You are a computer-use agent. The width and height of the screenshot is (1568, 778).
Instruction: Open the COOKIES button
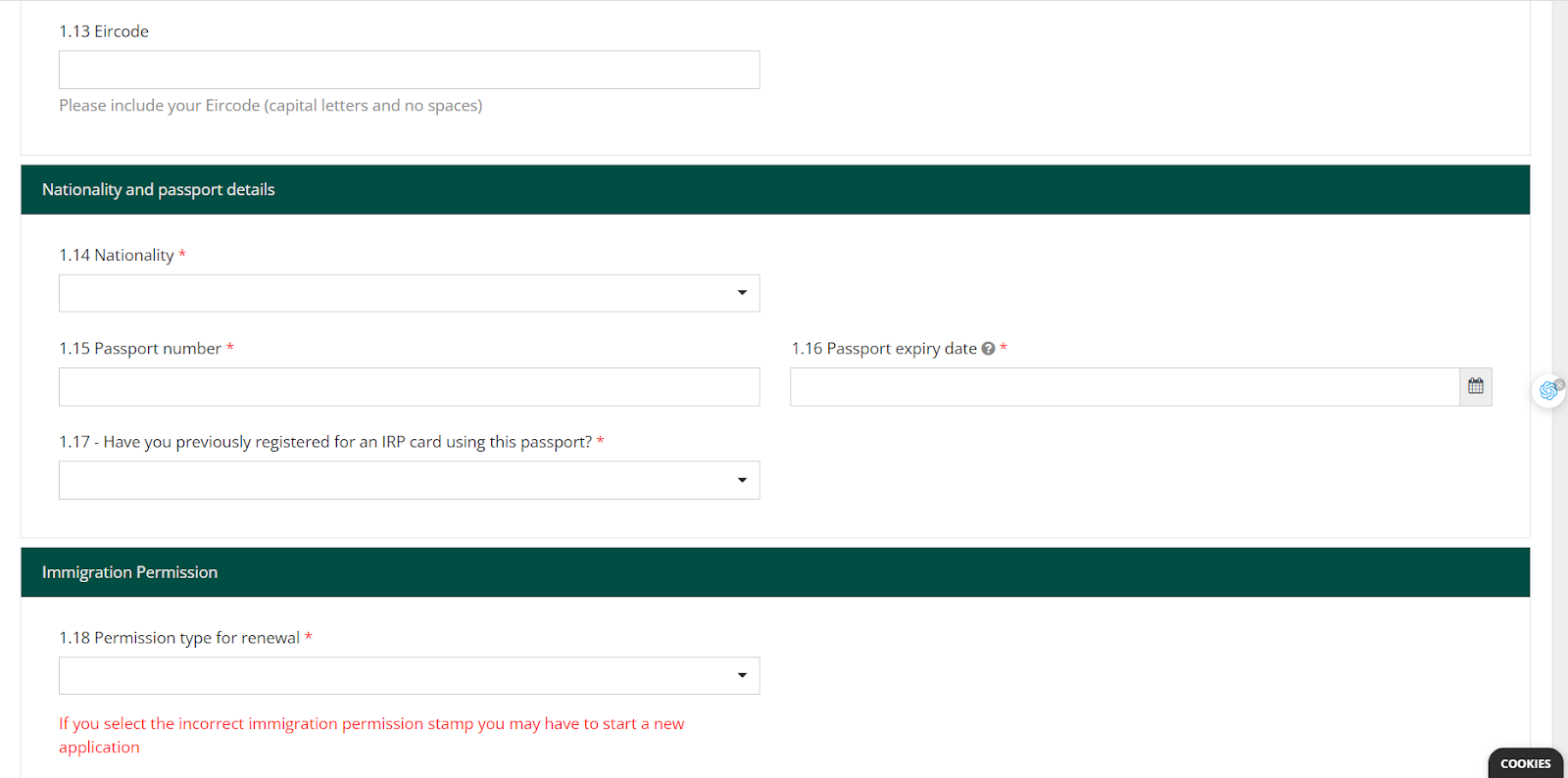[x=1526, y=763]
